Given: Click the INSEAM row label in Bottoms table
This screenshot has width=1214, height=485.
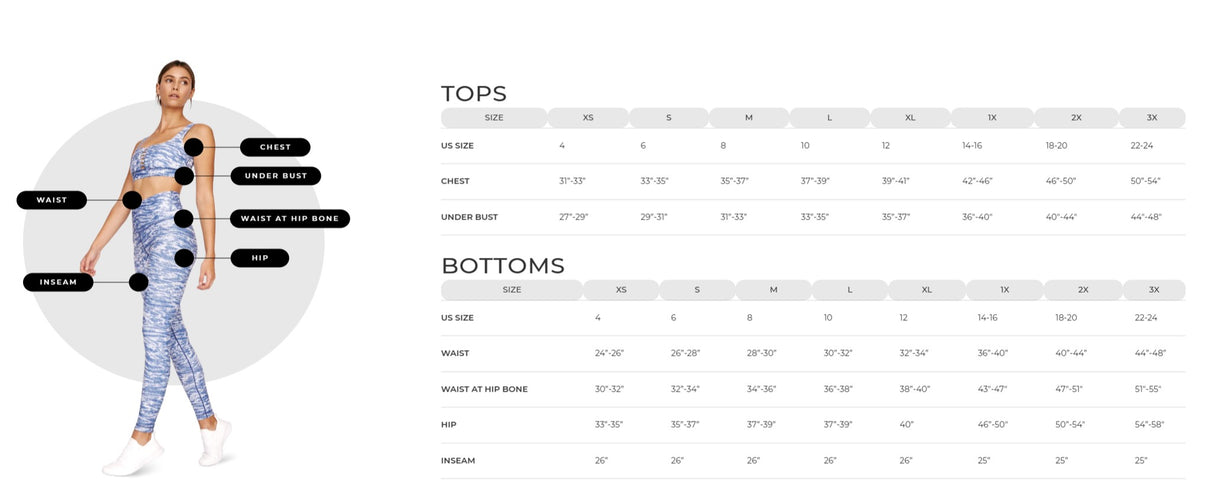Looking at the screenshot, I should click(x=458, y=461).
